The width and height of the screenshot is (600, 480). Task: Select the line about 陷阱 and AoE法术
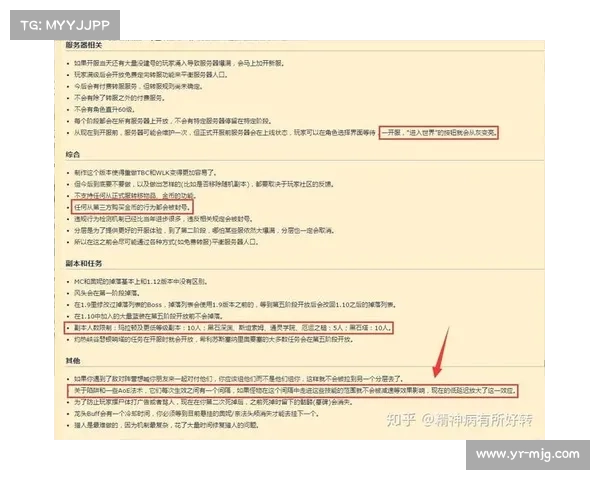(295, 391)
